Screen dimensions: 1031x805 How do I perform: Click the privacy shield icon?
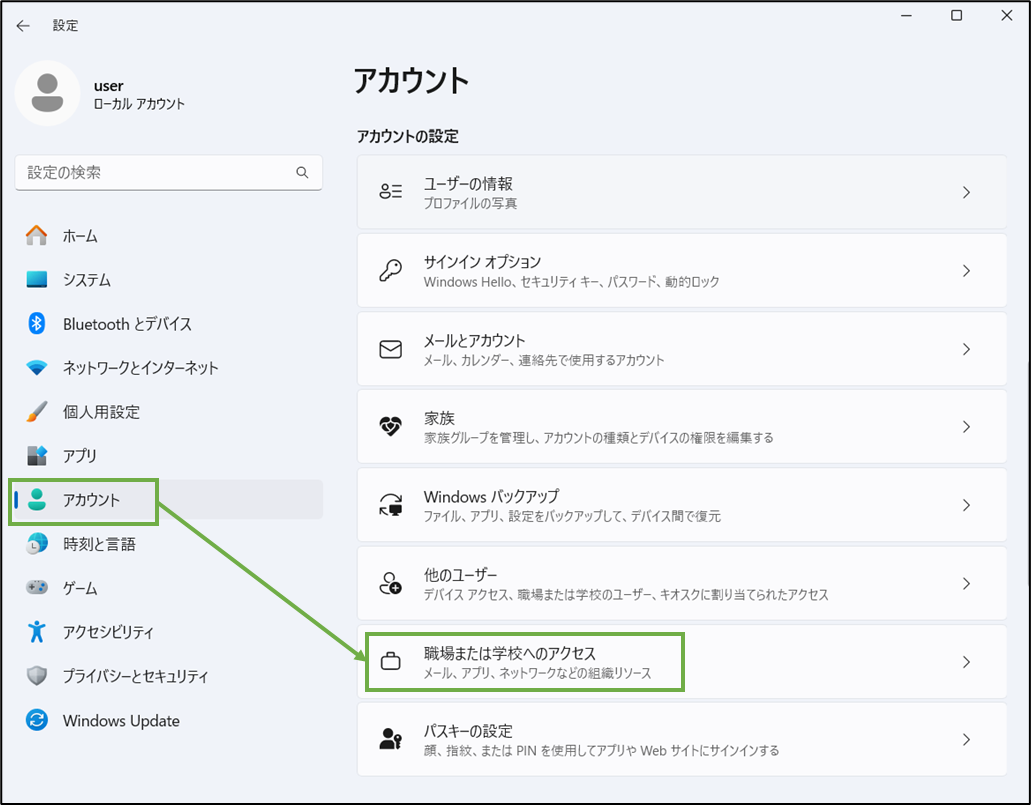37,675
